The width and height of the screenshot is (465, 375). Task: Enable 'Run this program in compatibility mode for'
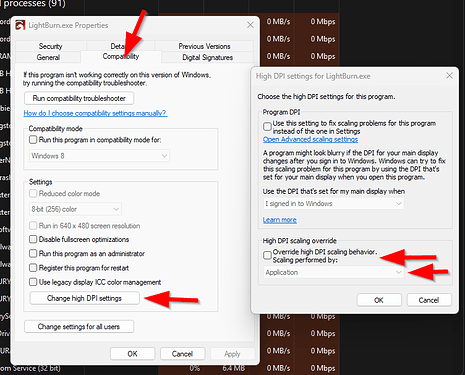click(33, 140)
